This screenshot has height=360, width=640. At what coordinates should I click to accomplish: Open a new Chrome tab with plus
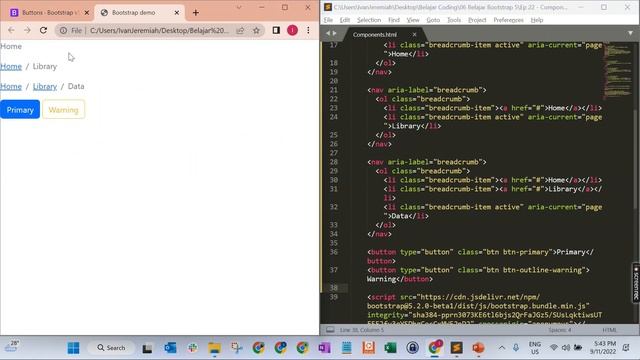point(196,13)
